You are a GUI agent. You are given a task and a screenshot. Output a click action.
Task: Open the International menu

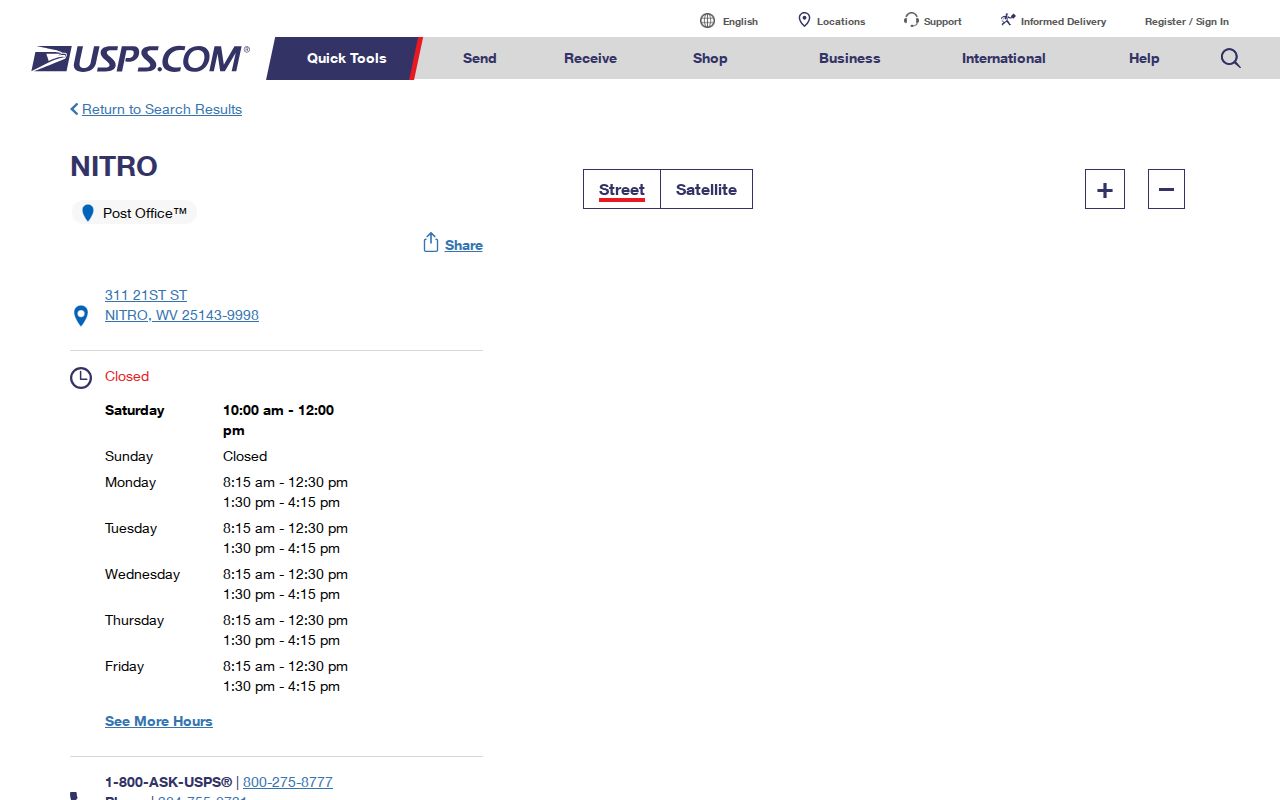pyautogui.click(x=1003, y=58)
